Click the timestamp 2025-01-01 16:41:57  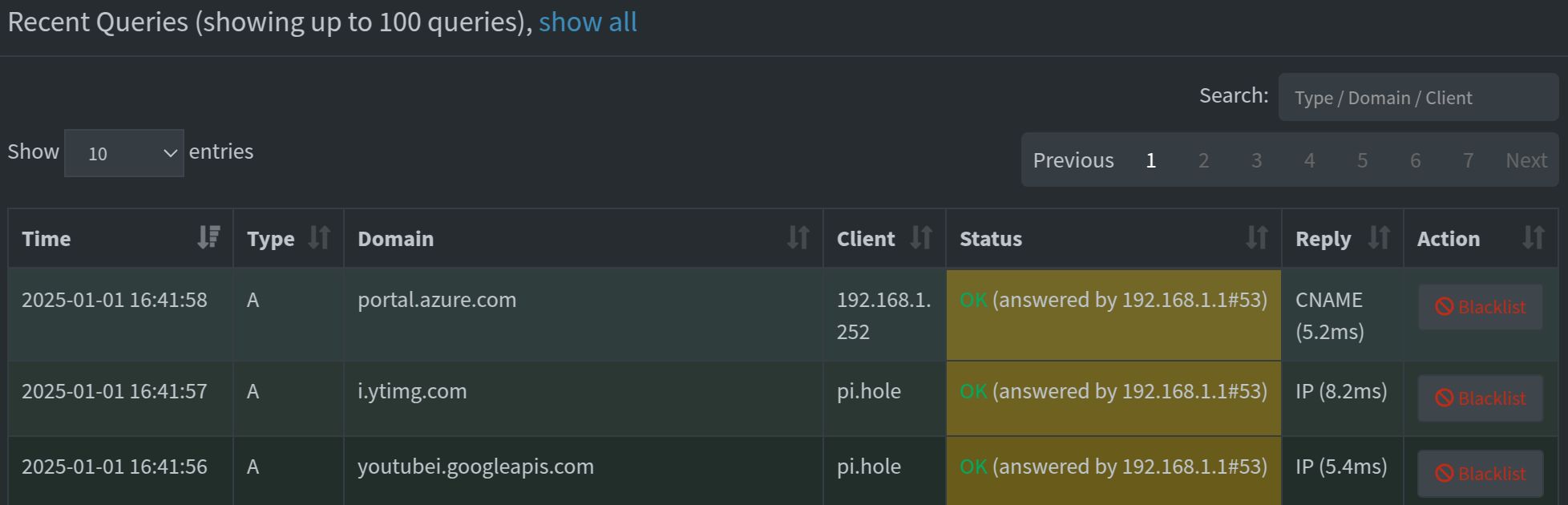[115, 391]
